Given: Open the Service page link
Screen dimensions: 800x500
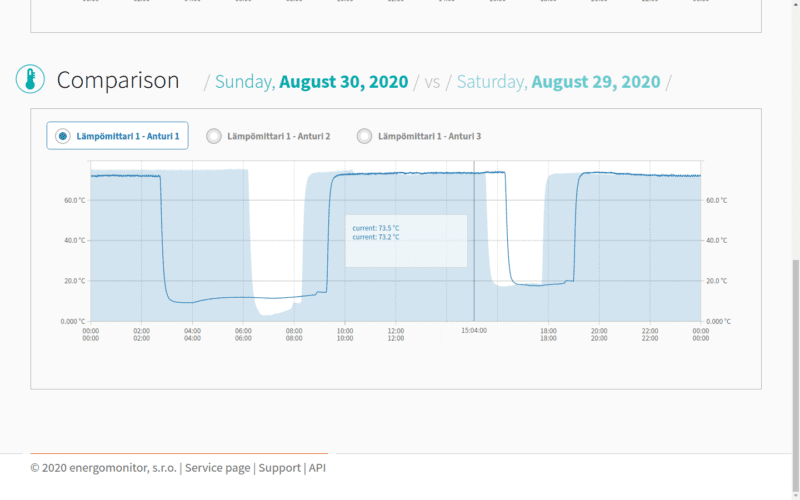Looking at the screenshot, I should tap(217, 468).
